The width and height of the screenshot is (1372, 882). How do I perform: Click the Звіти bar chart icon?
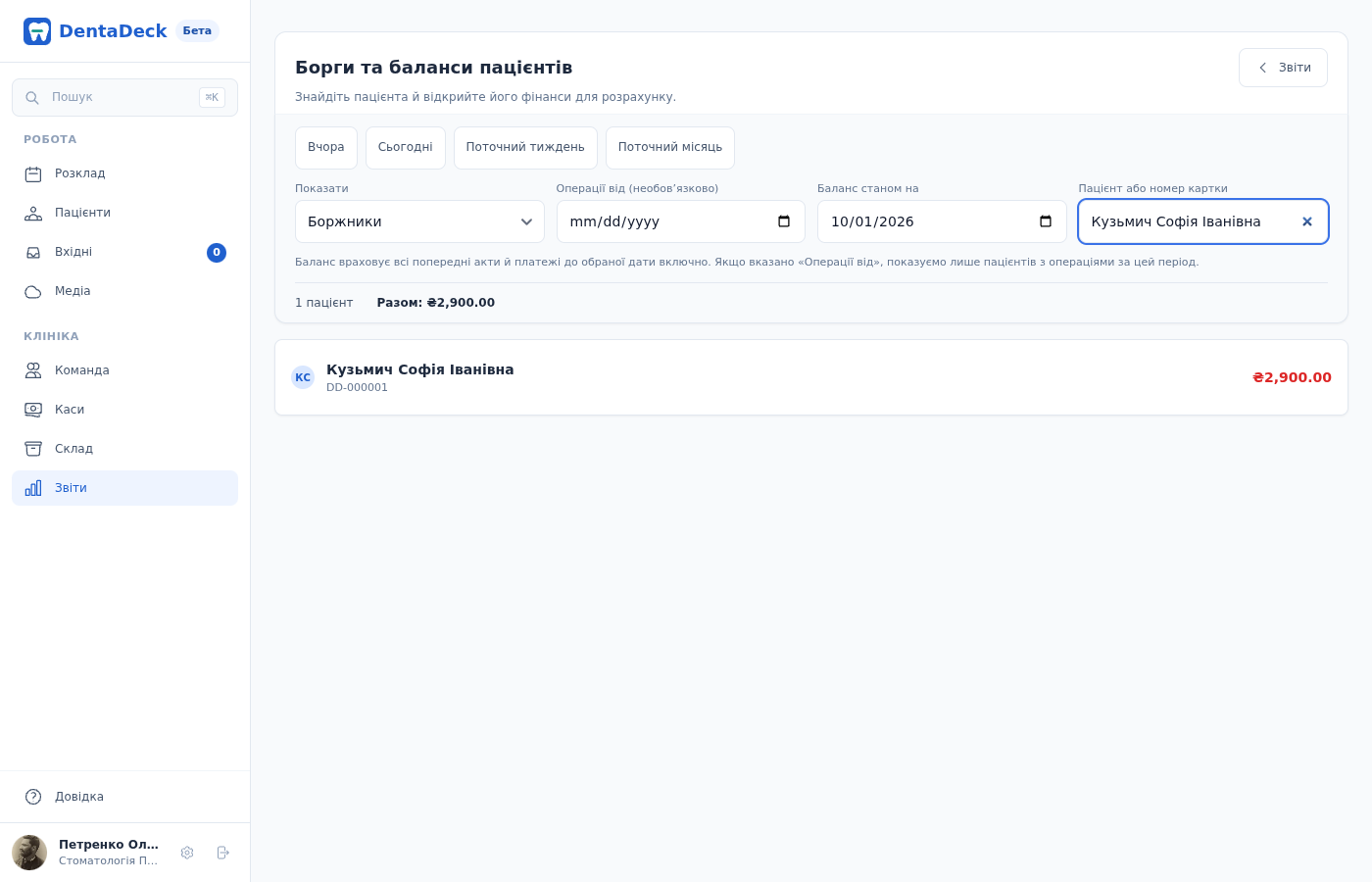tap(33, 488)
